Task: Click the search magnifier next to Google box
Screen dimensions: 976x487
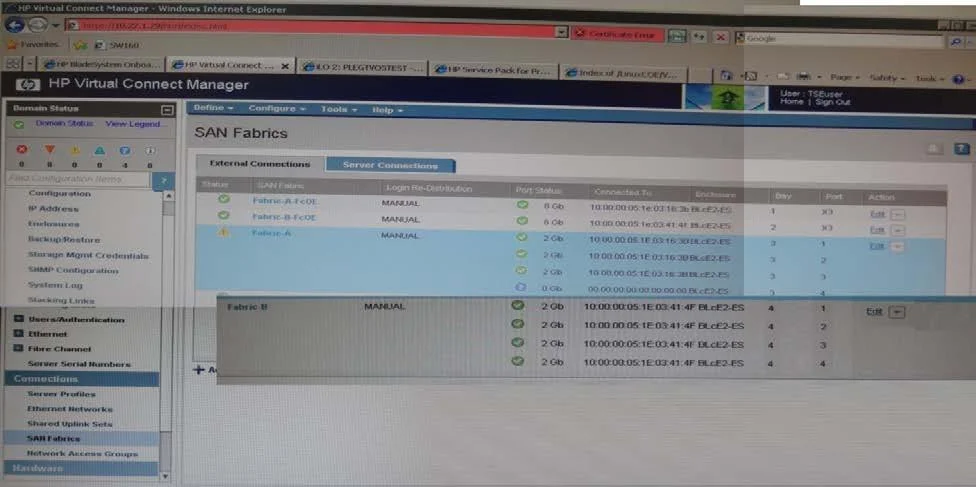Action: click(955, 42)
